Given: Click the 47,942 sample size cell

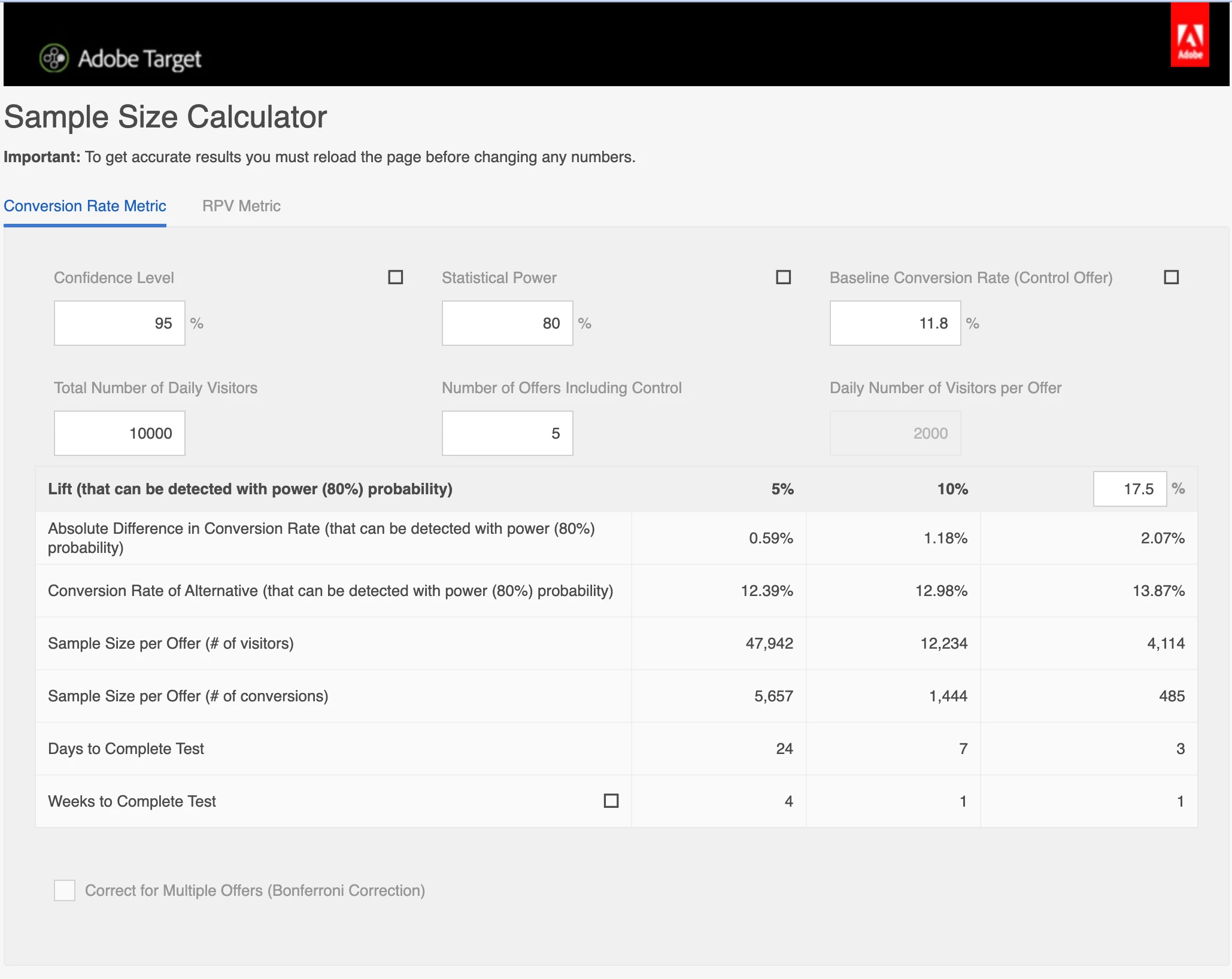Looking at the screenshot, I should click(769, 643).
